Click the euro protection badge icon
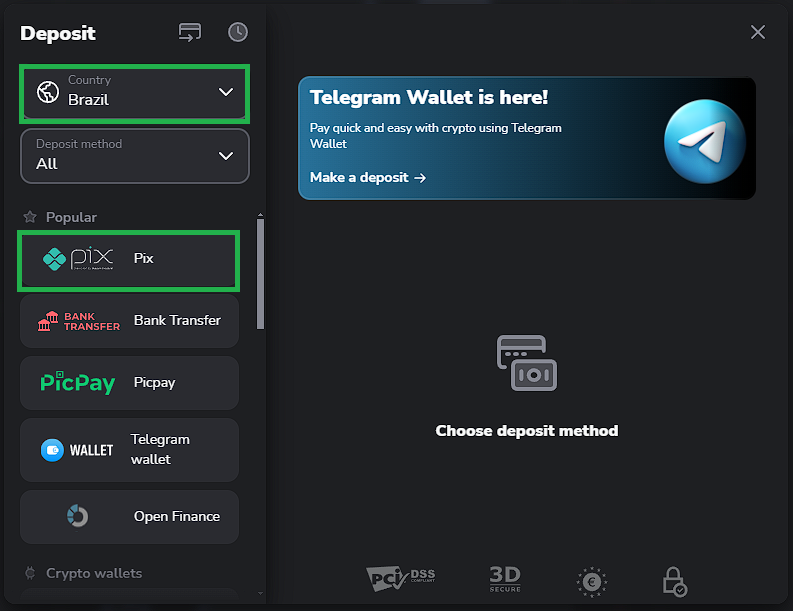The image size is (793, 611). click(592, 580)
